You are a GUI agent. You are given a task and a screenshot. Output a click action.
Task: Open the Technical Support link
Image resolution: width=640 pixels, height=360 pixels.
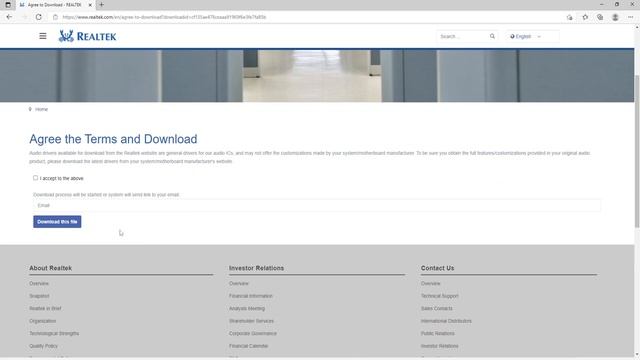point(440,296)
